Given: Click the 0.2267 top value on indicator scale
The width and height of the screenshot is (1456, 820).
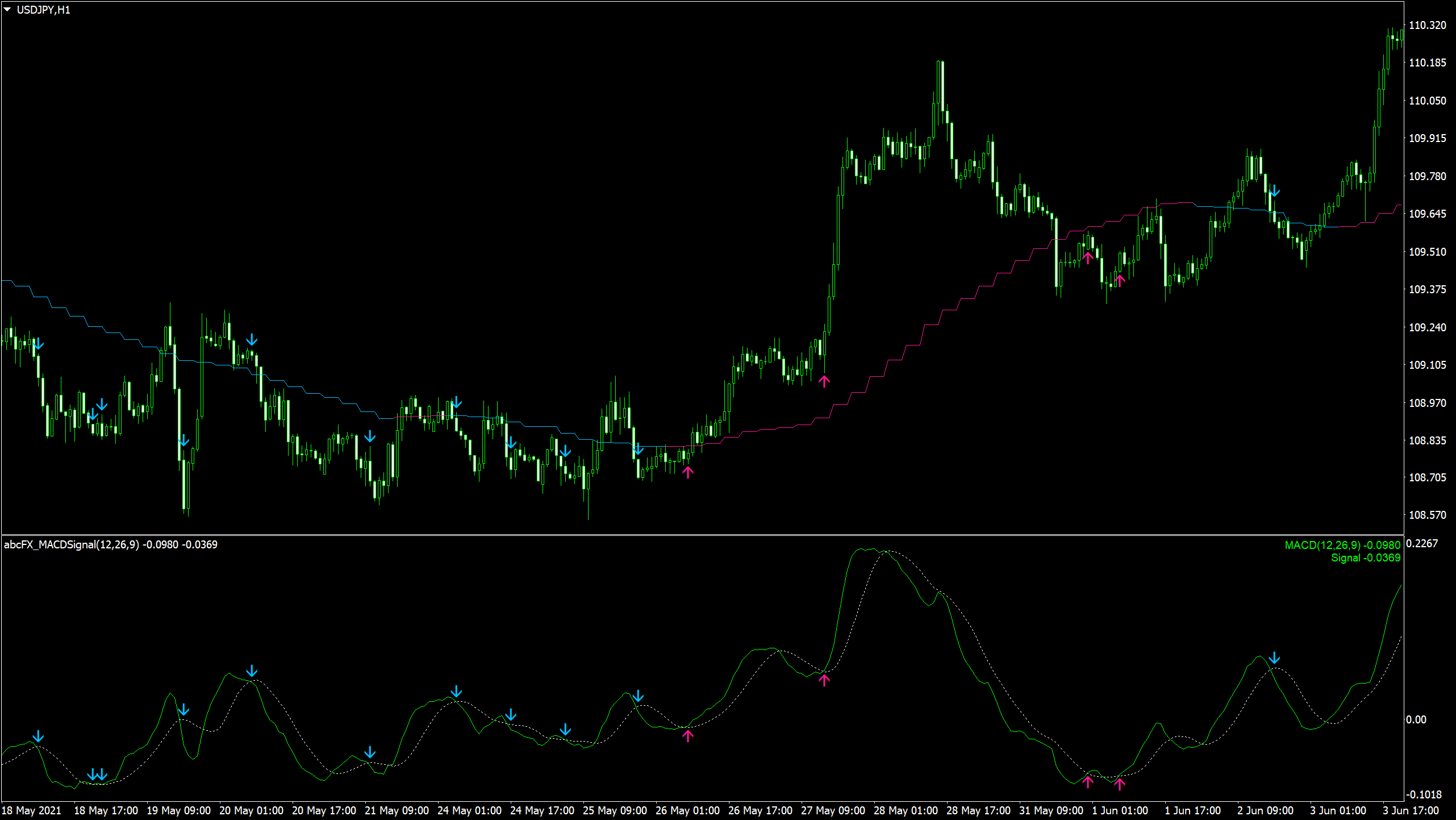Looking at the screenshot, I should [1421, 543].
